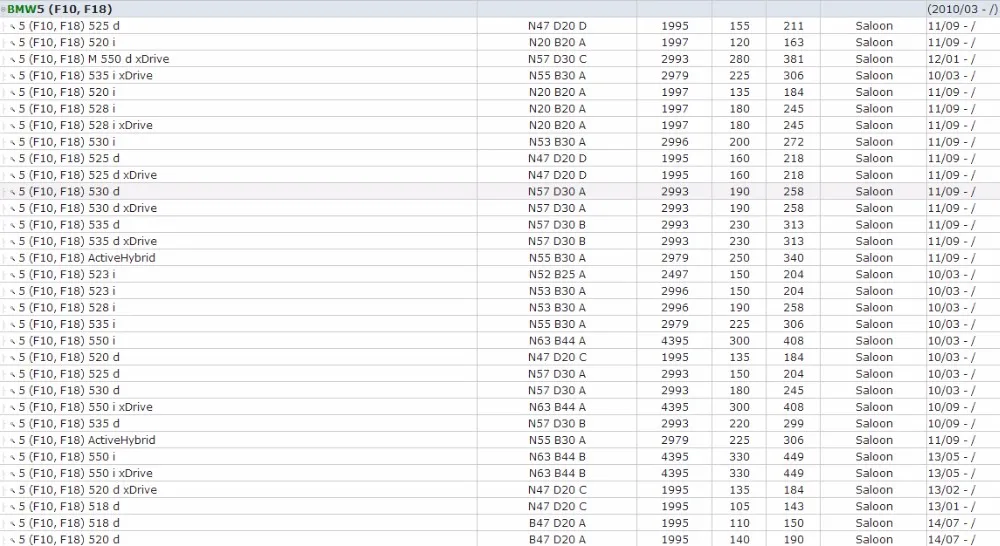Click kW value 200
1000x546 pixels.
(740, 142)
